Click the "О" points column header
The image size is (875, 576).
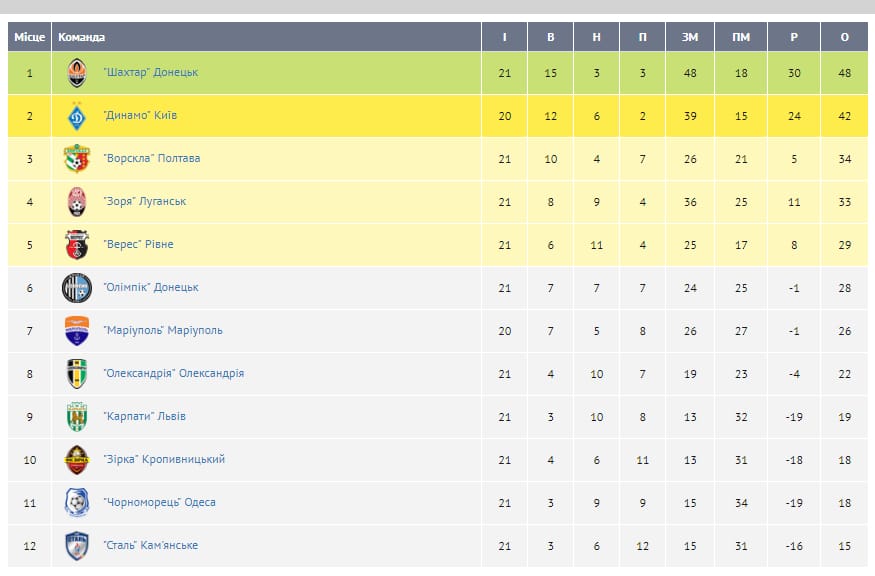(x=844, y=37)
